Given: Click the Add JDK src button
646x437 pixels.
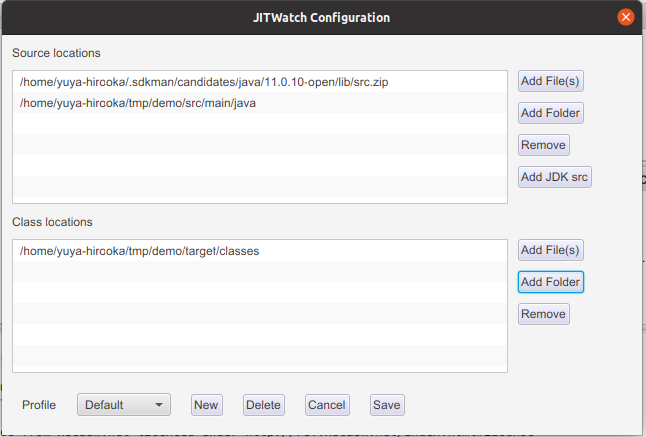Looking at the screenshot, I should (555, 177).
